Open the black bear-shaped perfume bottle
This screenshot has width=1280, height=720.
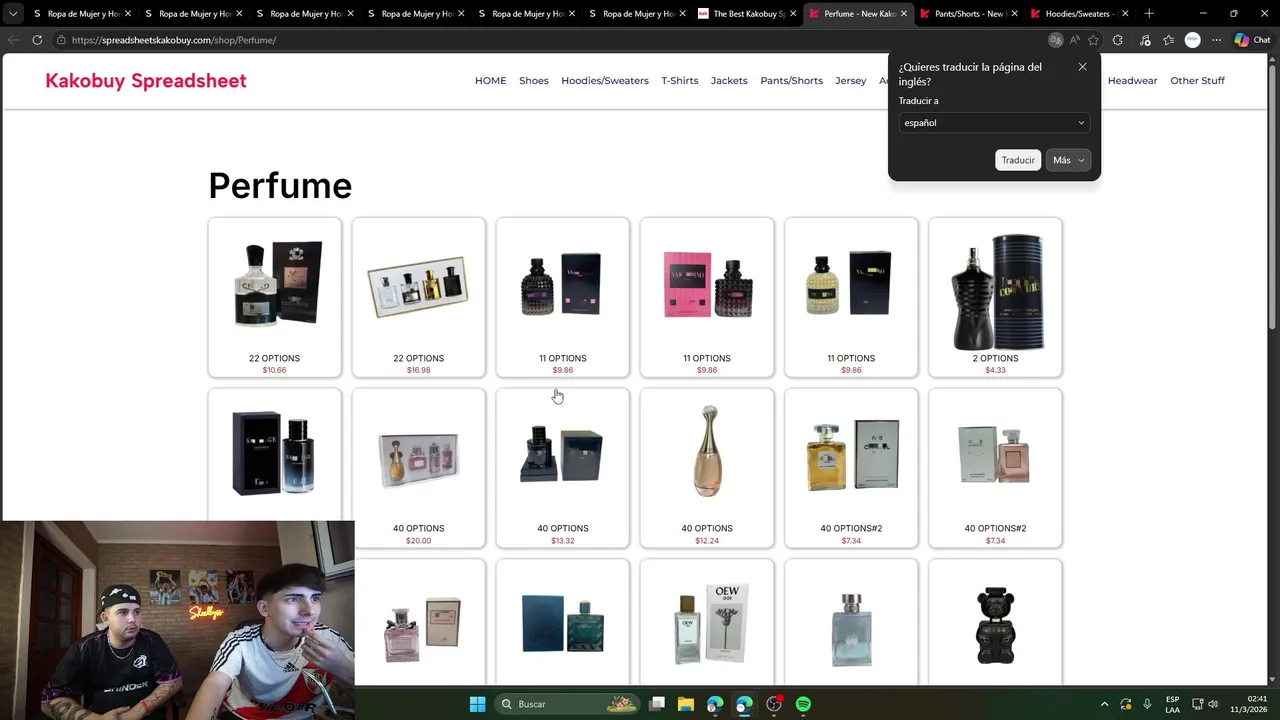coord(995,624)
